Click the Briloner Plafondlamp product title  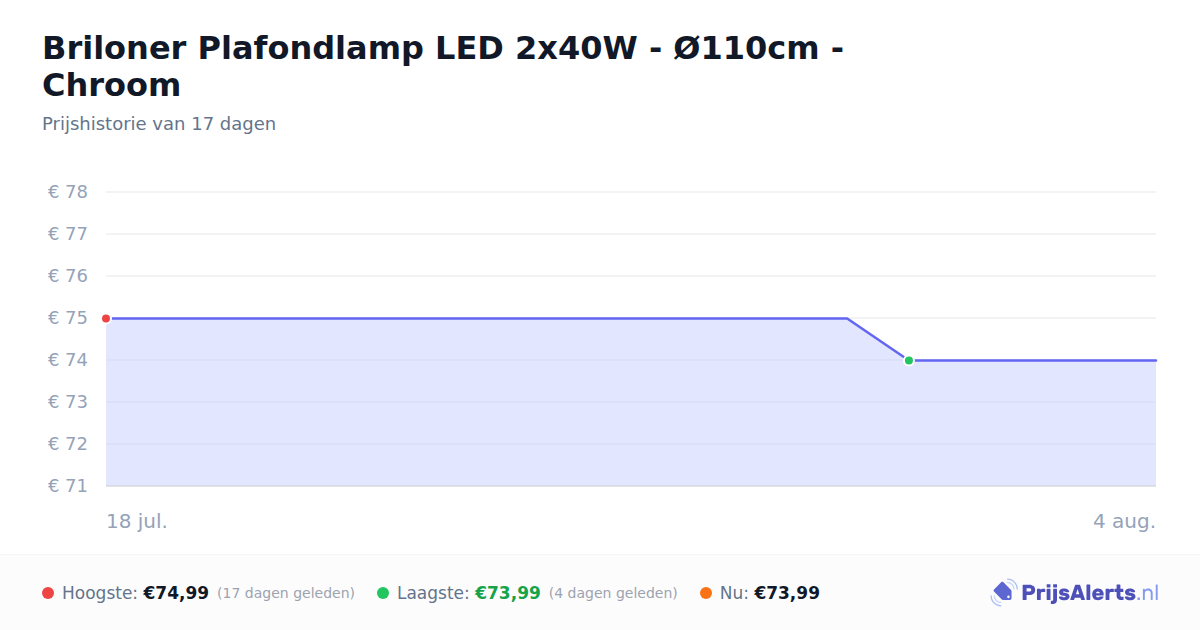[442, 66]
